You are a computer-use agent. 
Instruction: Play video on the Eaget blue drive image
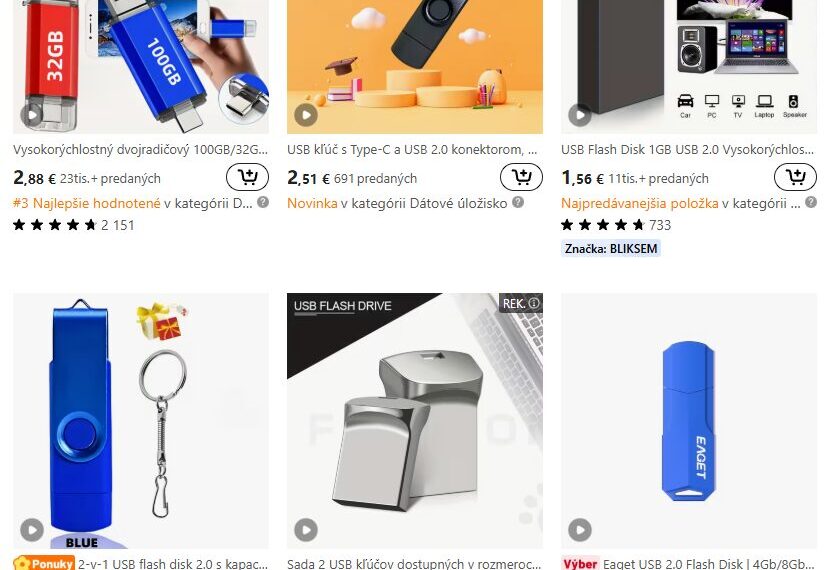pos(580,529)
